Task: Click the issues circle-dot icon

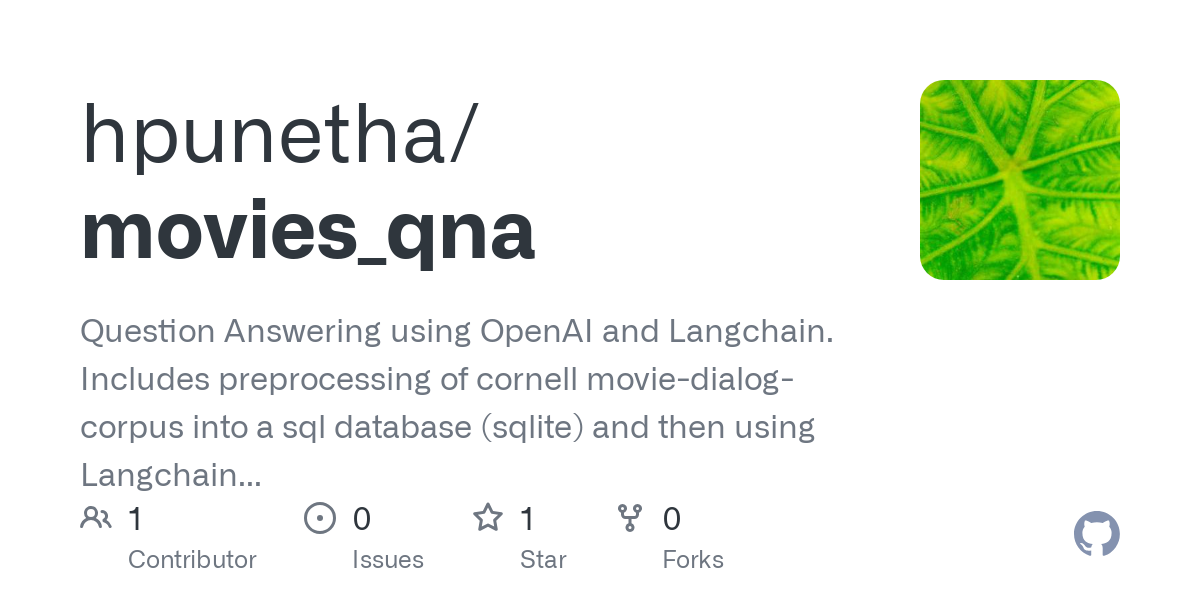Action: (320, 518)
